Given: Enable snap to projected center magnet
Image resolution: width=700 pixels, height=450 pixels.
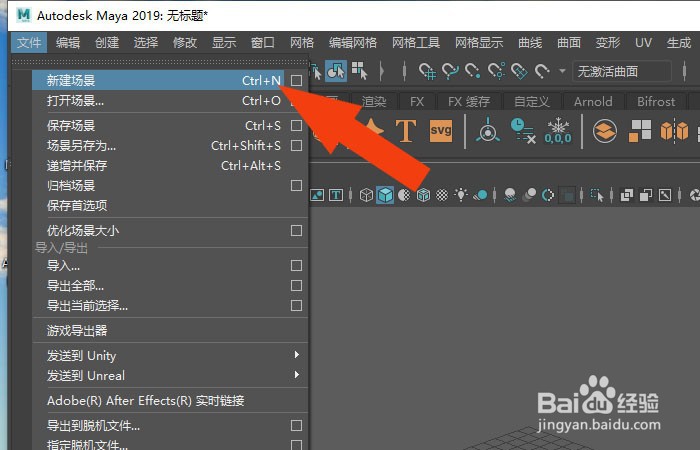Looking at the screenshot, I should click(x=496, y=71).
